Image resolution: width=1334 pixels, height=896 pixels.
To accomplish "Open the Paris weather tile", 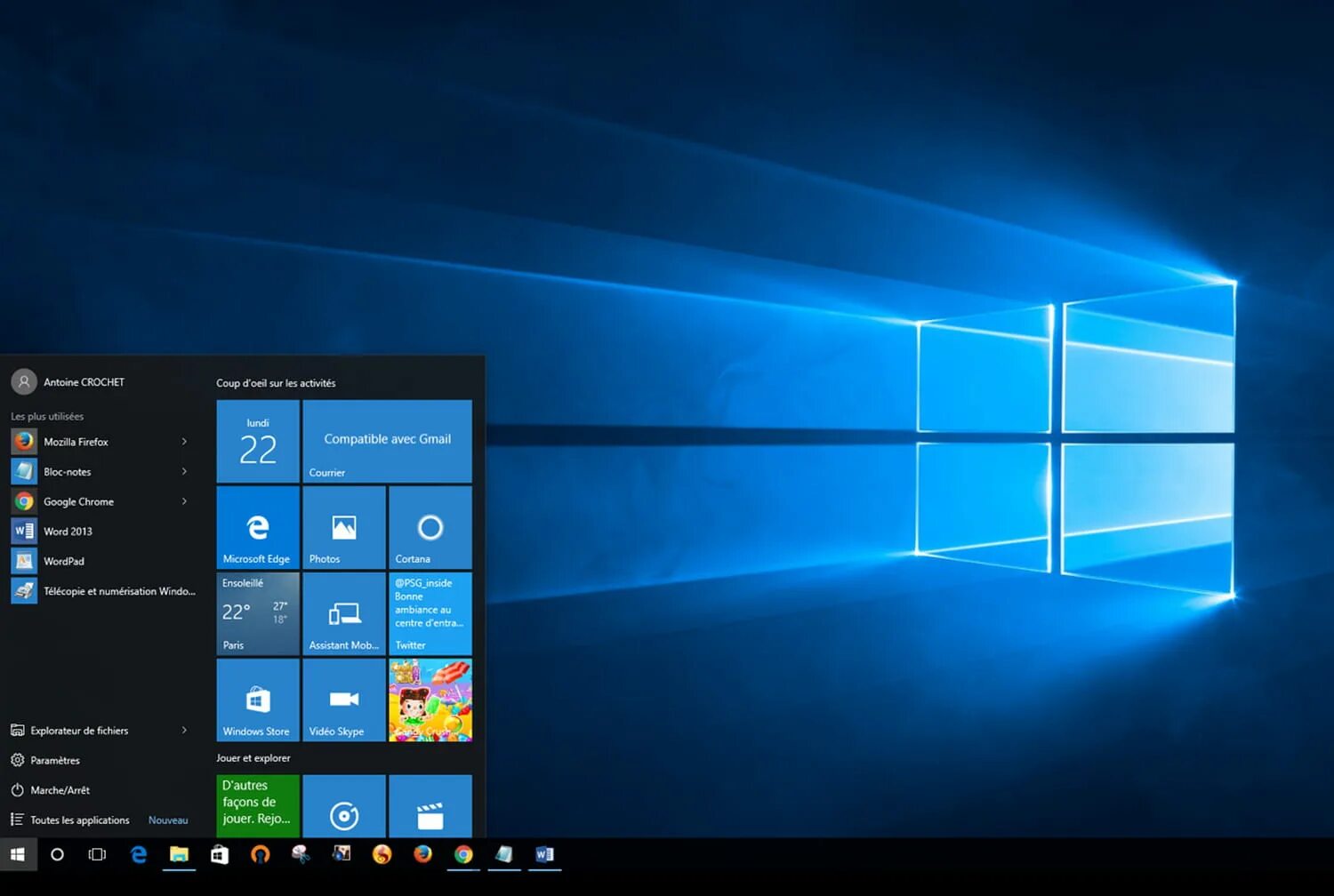I will 258,613.
